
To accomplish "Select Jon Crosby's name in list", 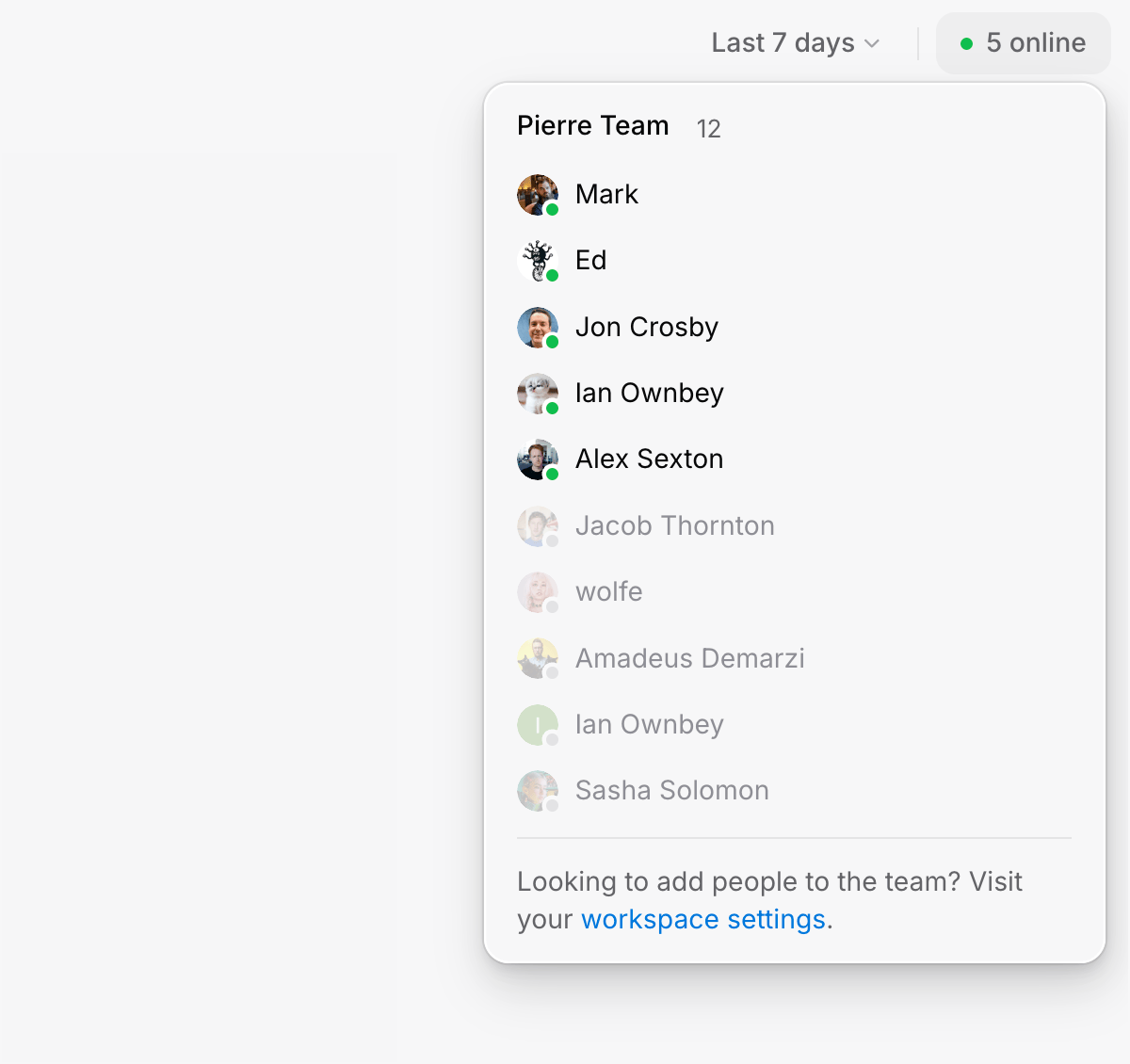I will [647, 327].
